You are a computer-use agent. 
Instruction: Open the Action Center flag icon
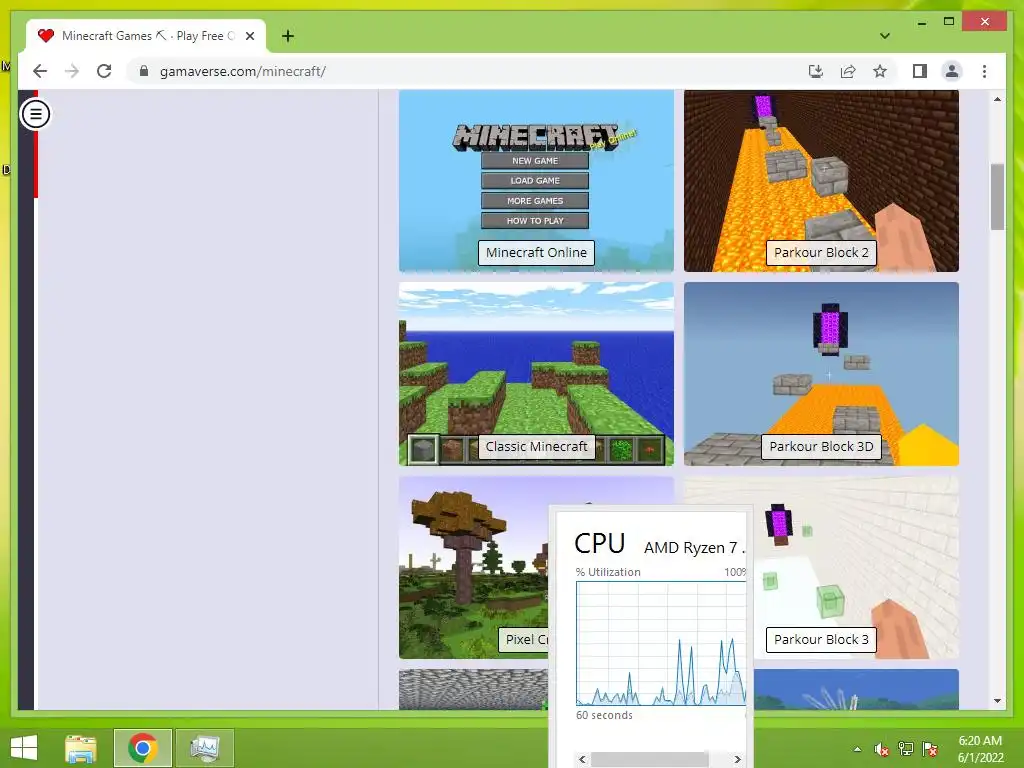pyautogui.click(x=929, y=749)
